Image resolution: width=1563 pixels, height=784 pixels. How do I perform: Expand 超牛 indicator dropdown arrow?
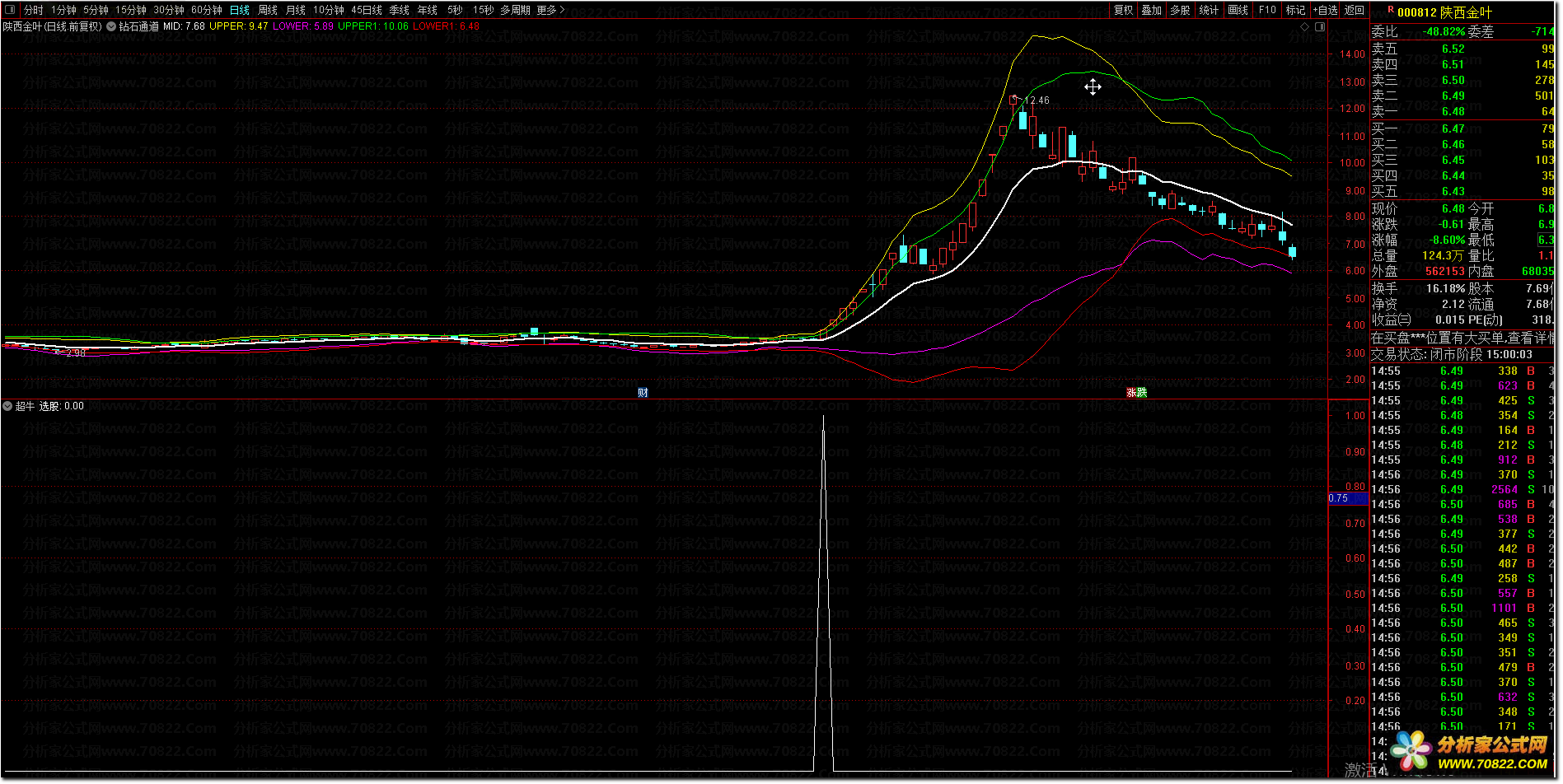[x=7, y=406]
